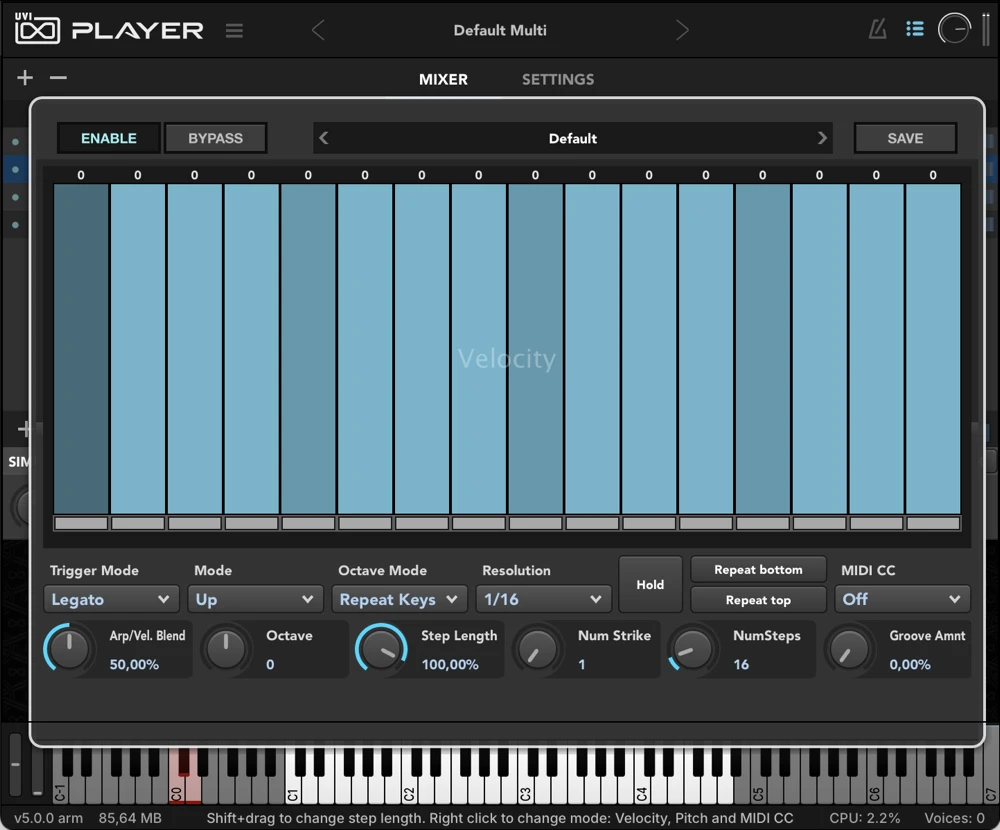The image size is (1000, 830).
Task: Toggle the sixteenth step's state bar
Action: (x=933, y=523)
